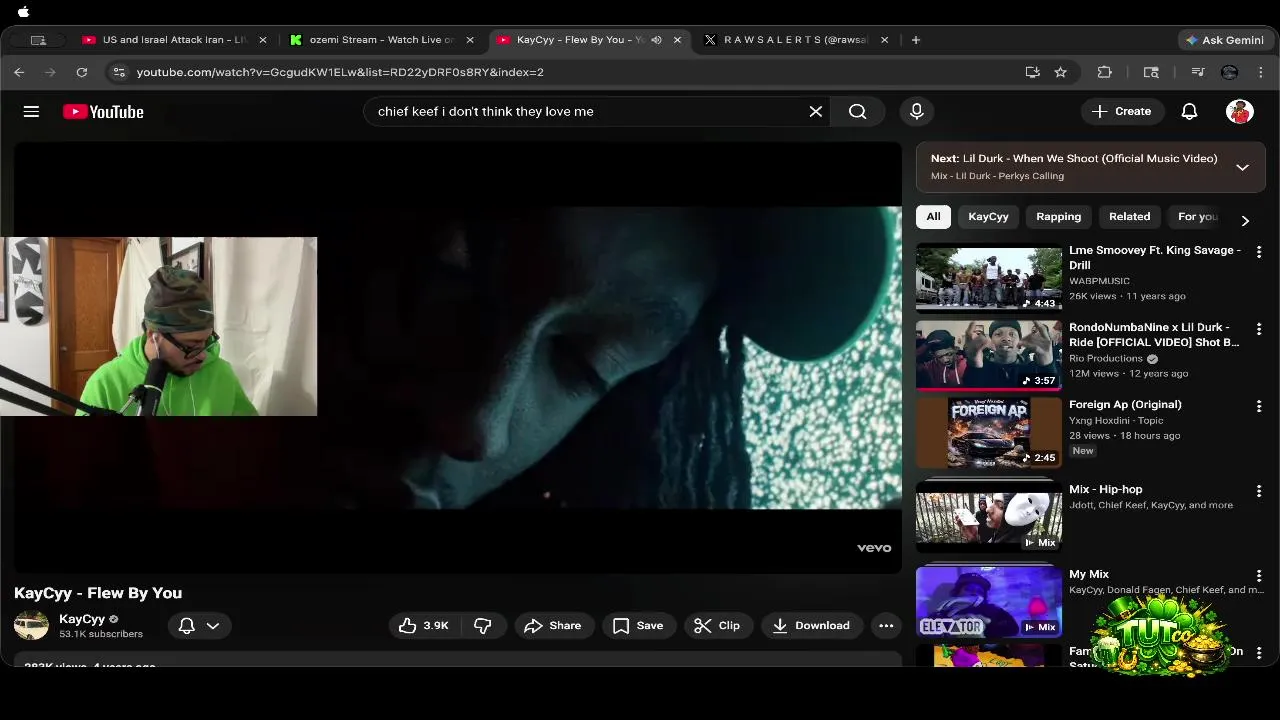Expand the Next up playlist panel
The width and height of the screenshot is (1280, 720).
pos(1243,167)
